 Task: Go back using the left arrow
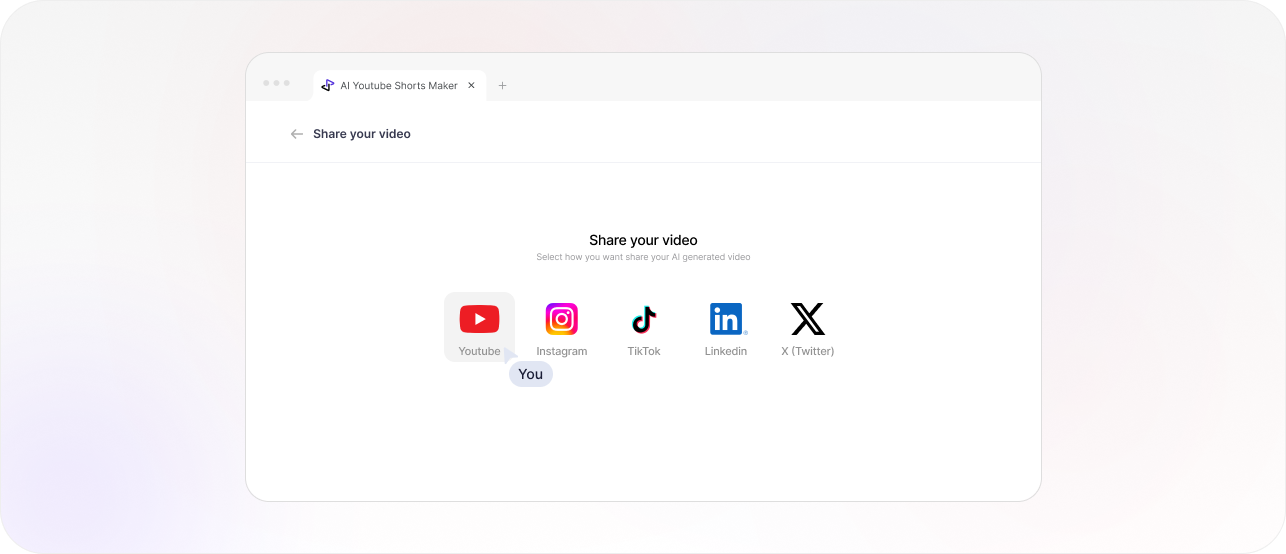(297, 134)
